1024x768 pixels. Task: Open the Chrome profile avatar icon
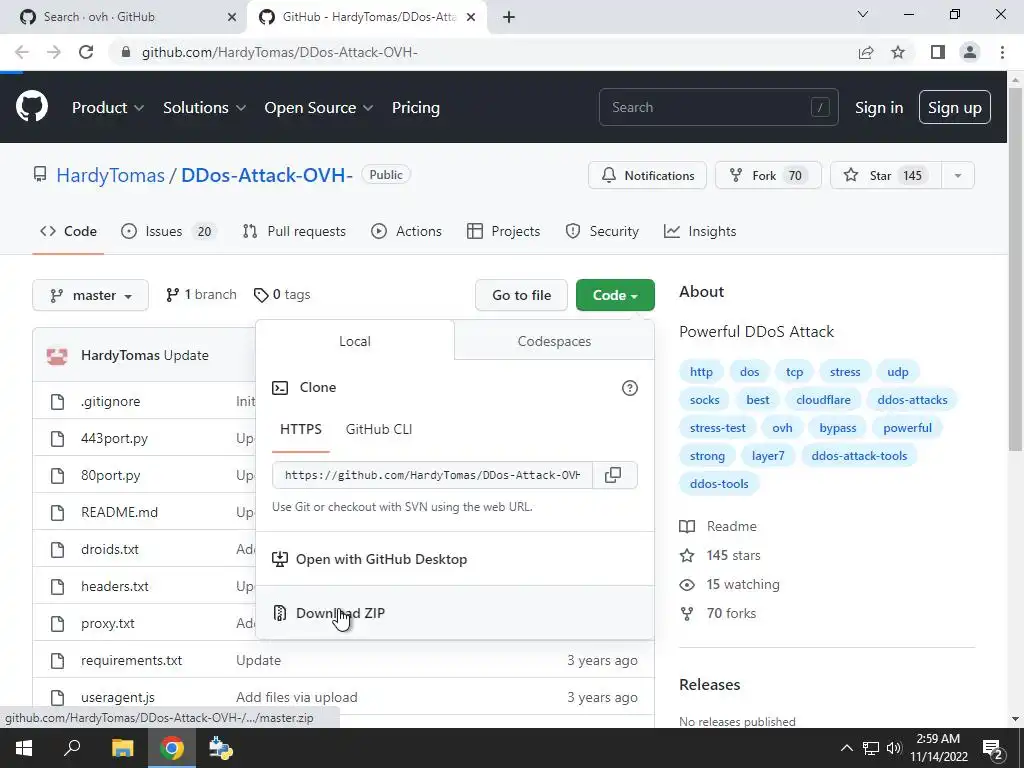tap(970, 52)
